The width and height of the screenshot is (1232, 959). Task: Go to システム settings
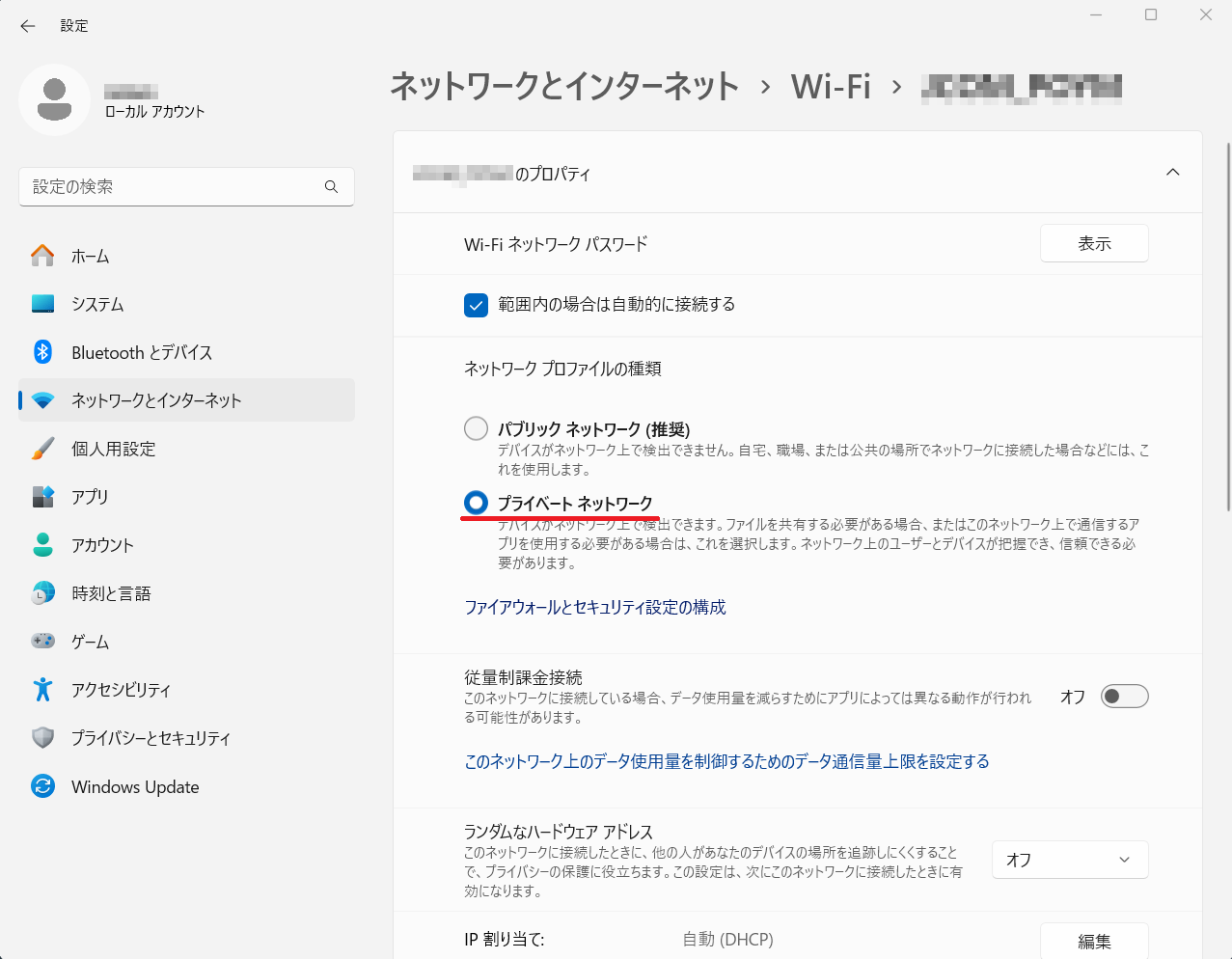tap(187, 304)
